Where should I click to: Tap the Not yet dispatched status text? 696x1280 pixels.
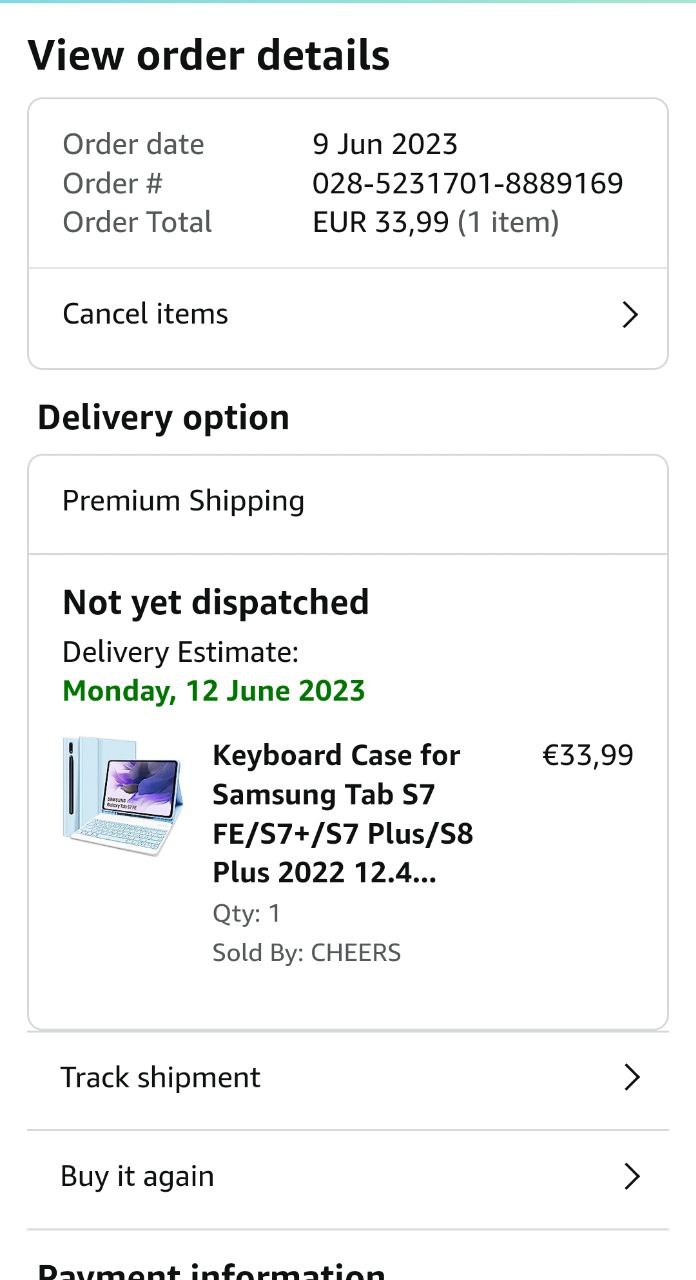pyautogui.click(x=215, y=602)
